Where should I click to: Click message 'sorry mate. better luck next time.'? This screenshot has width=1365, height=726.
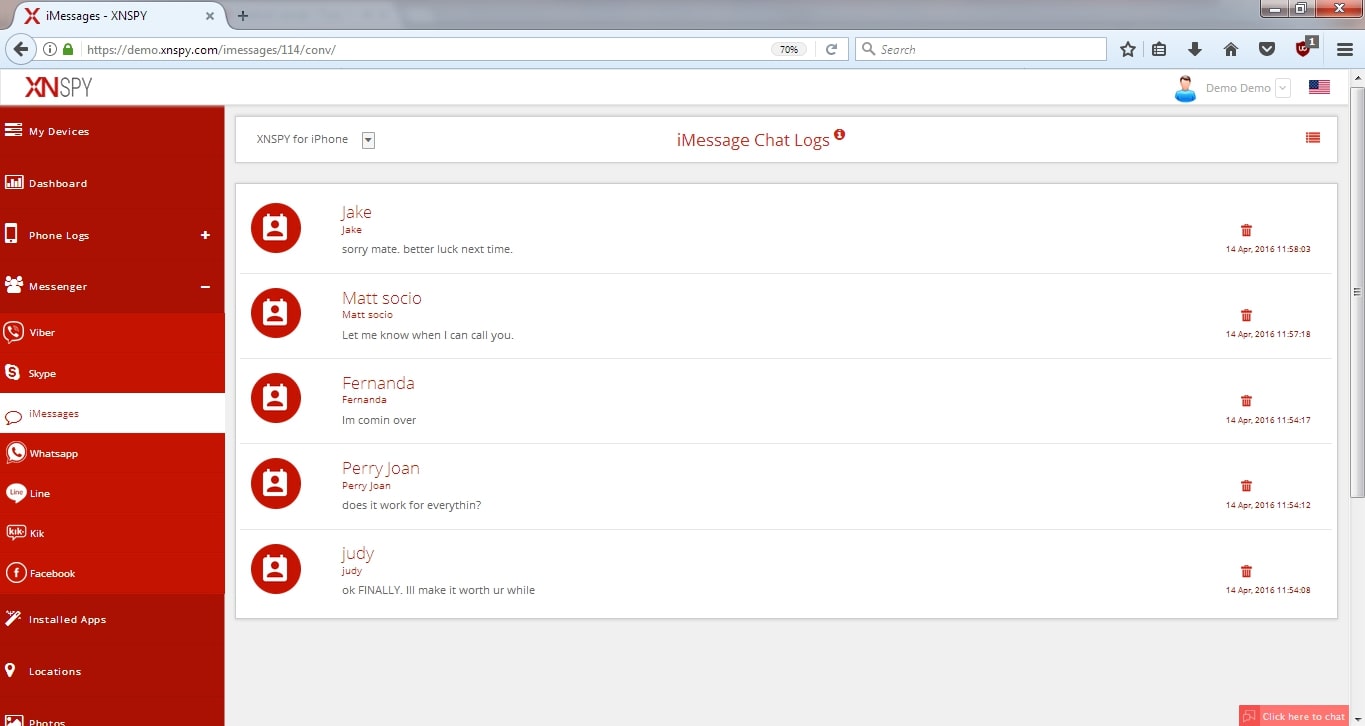tap(427, 249)
